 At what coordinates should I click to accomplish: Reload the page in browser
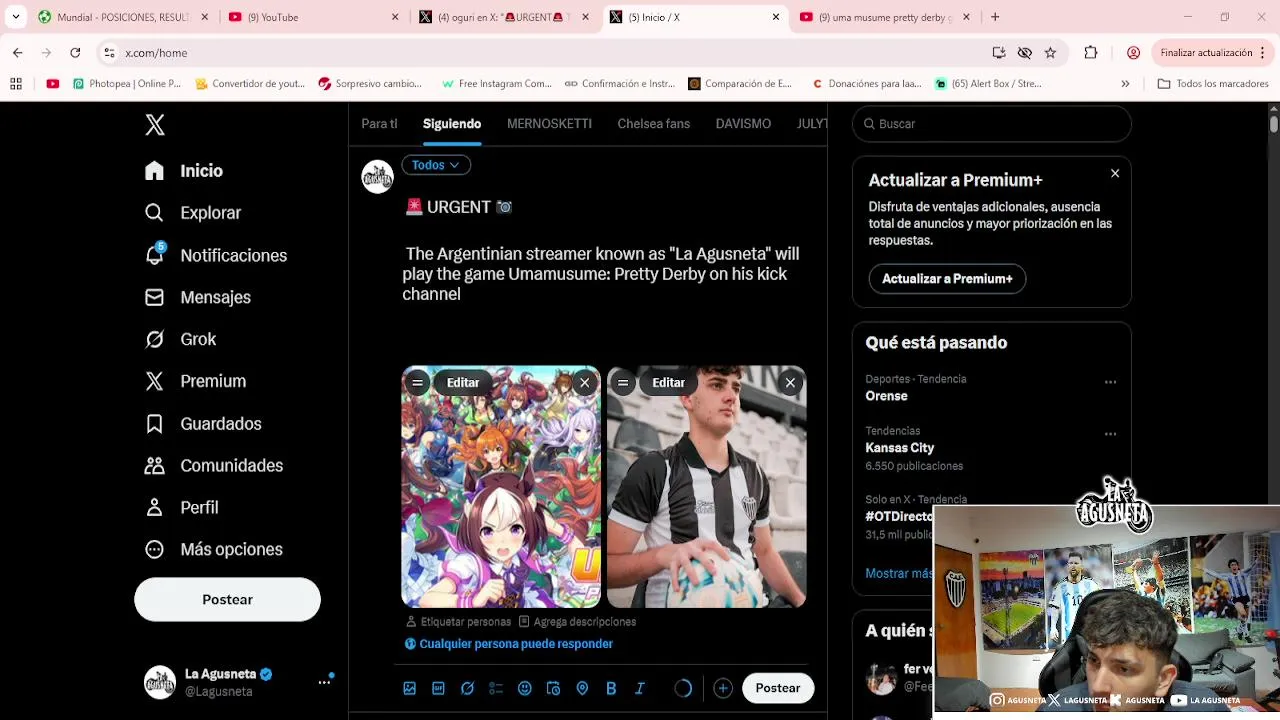click(x=75, y=53)
